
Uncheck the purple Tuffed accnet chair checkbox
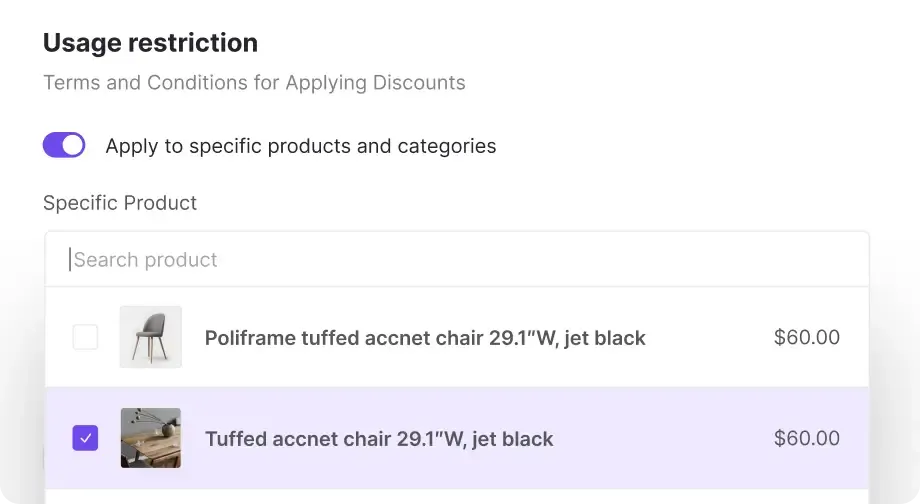click(x=85, y=438)
